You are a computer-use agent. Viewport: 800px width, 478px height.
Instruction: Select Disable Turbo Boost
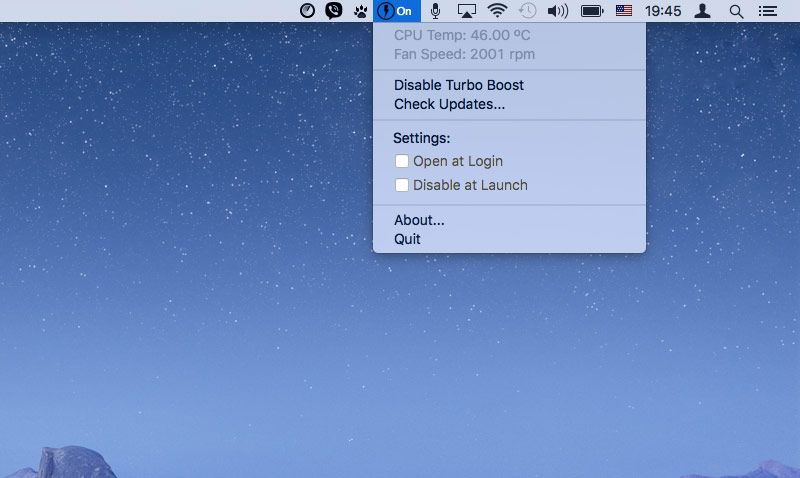[x=458, y=85]
